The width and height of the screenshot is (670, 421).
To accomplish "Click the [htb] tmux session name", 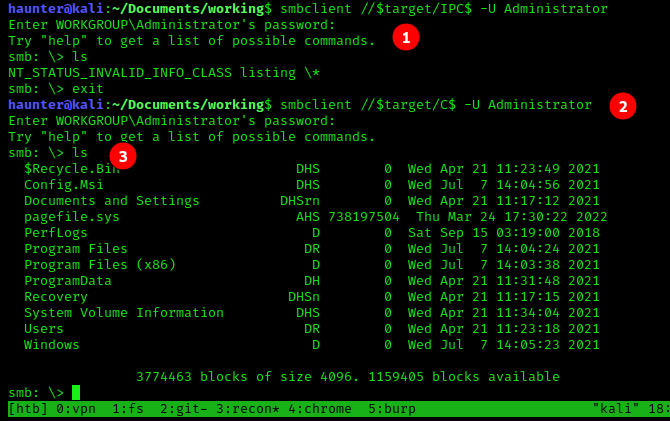I will tap(28, 409).
